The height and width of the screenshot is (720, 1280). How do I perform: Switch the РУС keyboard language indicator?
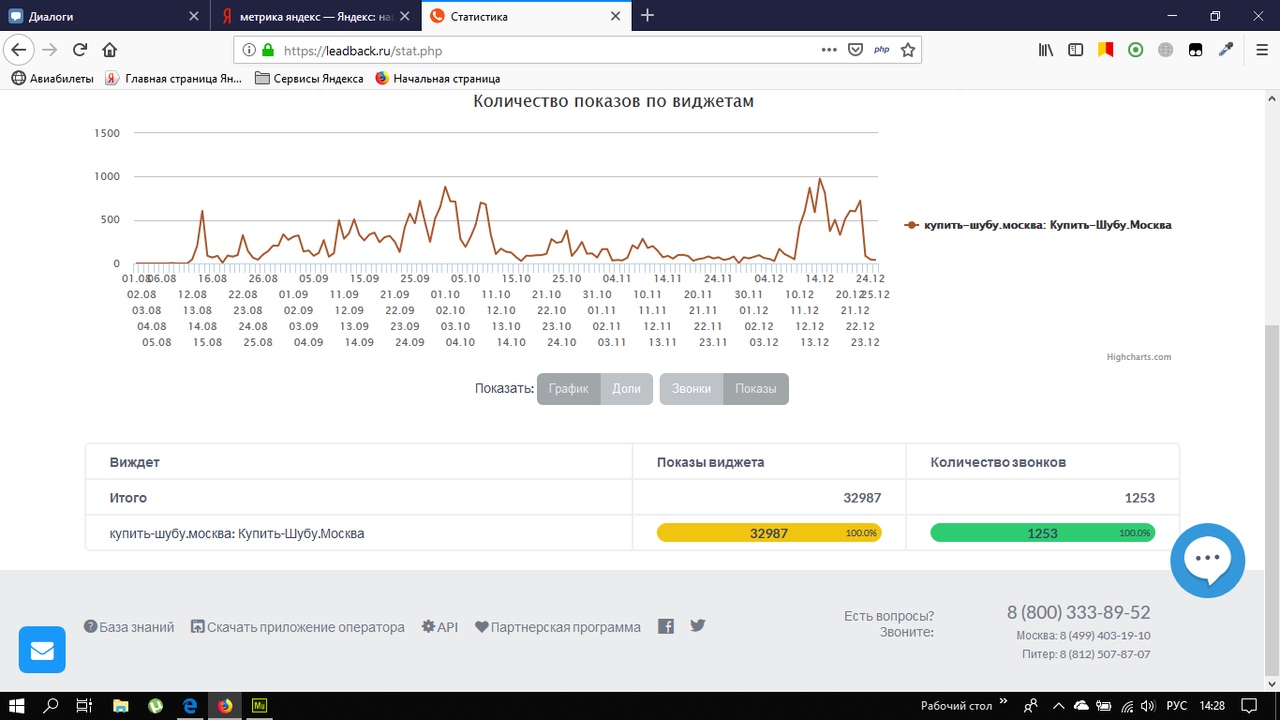[x=1178, y=705]
